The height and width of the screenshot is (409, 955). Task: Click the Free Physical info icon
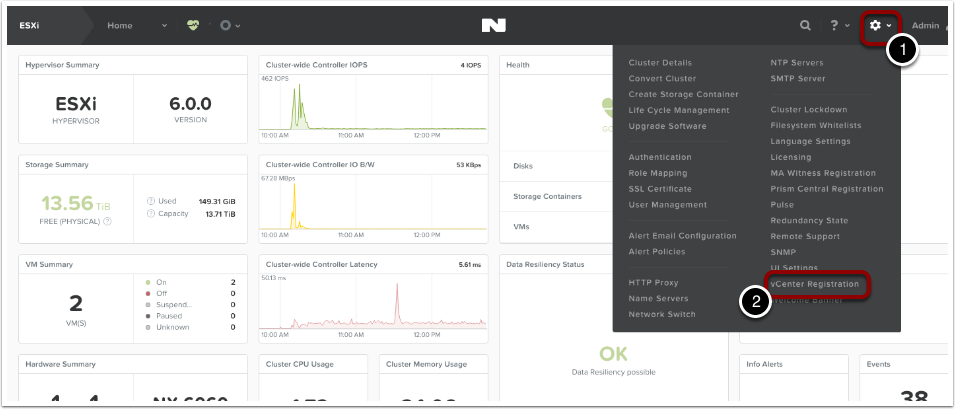107,221
